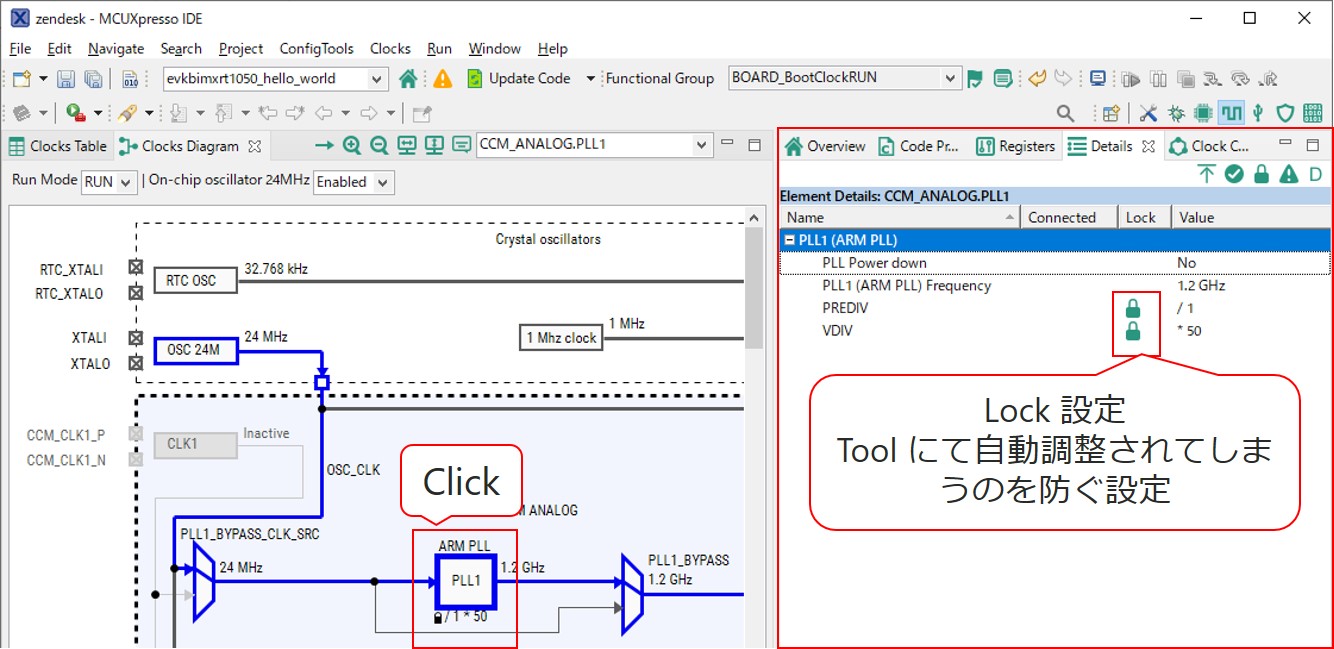Select the OSC 24M block in the diagram
Image resolution: width=1334 pixels, height=649 pixels.
click(x=196, y=351)
